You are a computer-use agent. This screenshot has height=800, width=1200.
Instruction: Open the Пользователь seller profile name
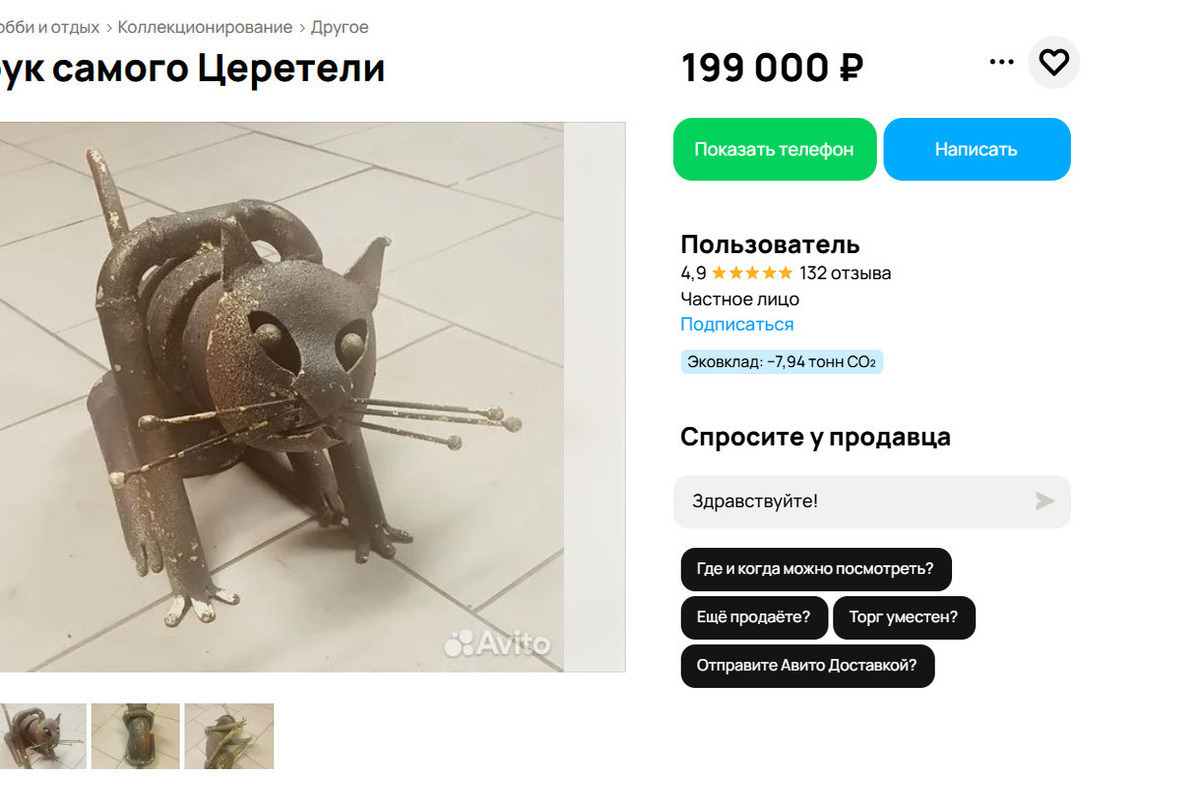(x=770, y=244)
